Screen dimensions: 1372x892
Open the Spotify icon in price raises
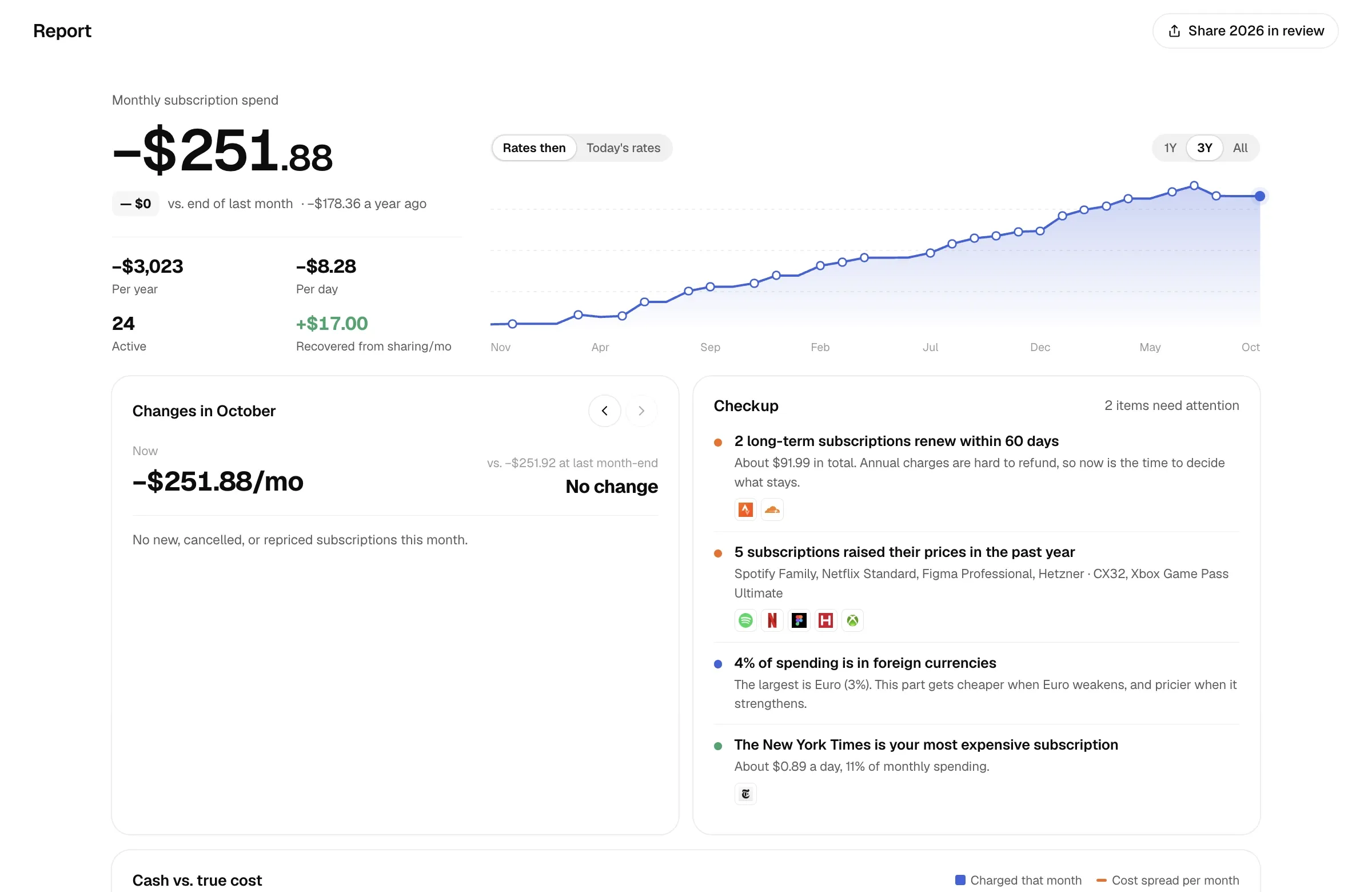(745, 620)
